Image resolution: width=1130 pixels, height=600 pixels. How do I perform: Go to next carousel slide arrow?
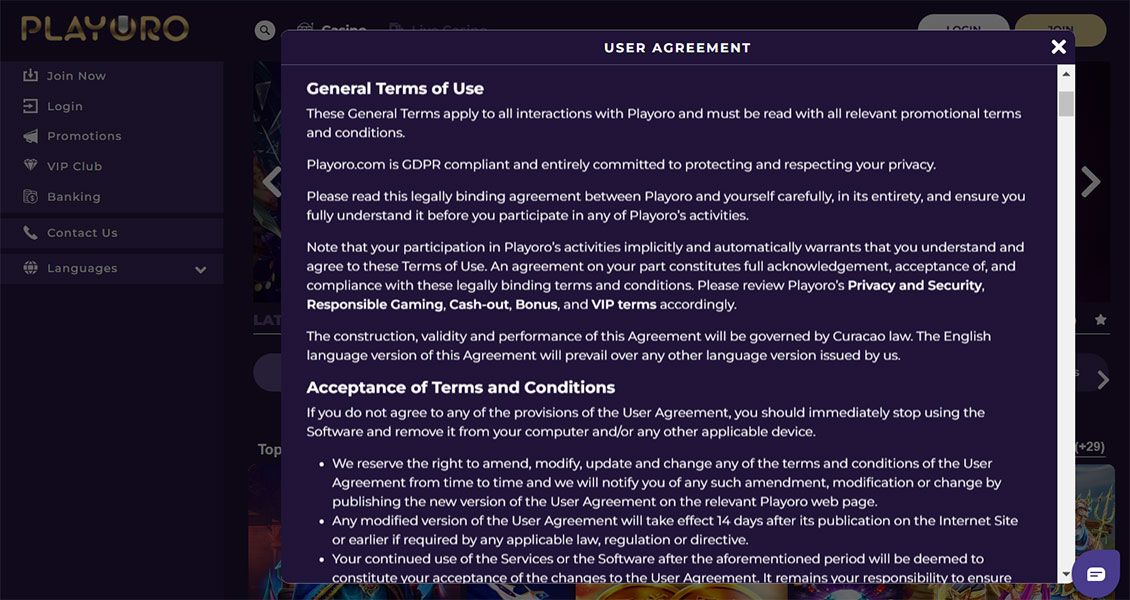1090,182
